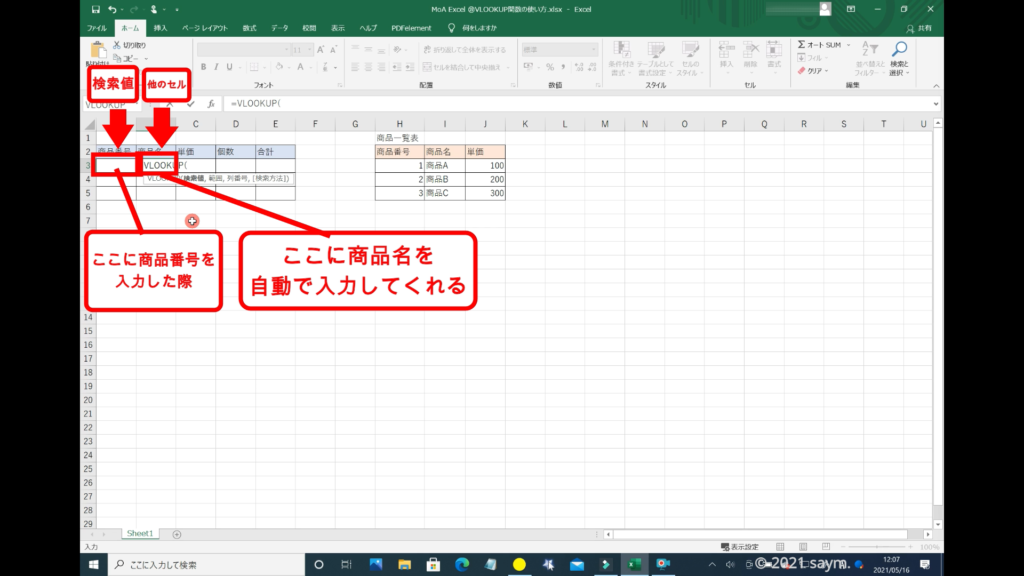Click the Cut (切り取り) scissors icon

pyautogui.click(x=117, y=45)
